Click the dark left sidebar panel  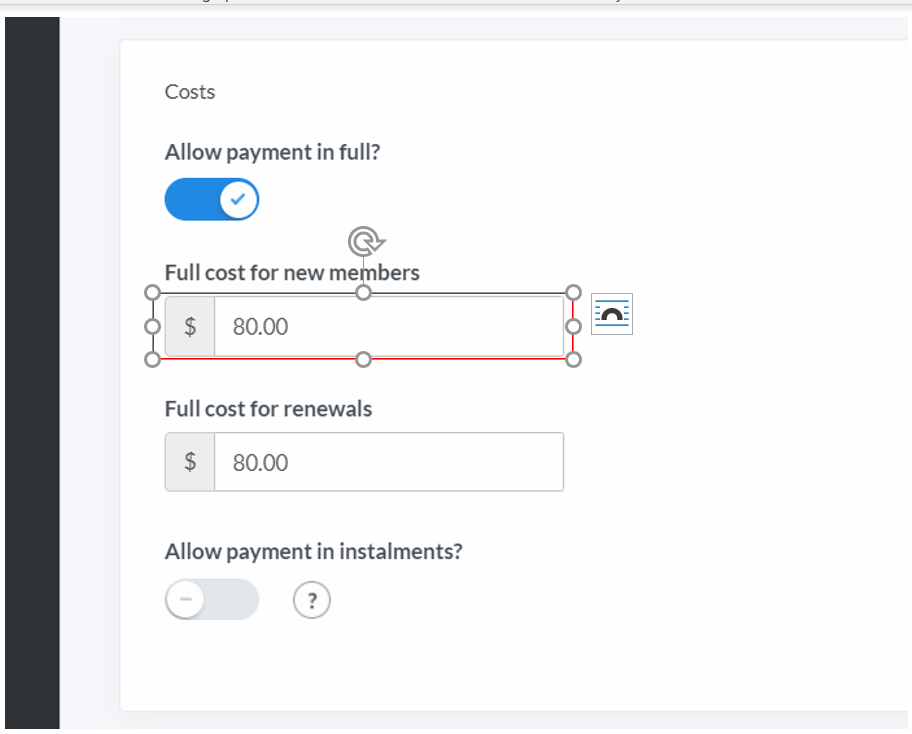click(x=33, y=372)
